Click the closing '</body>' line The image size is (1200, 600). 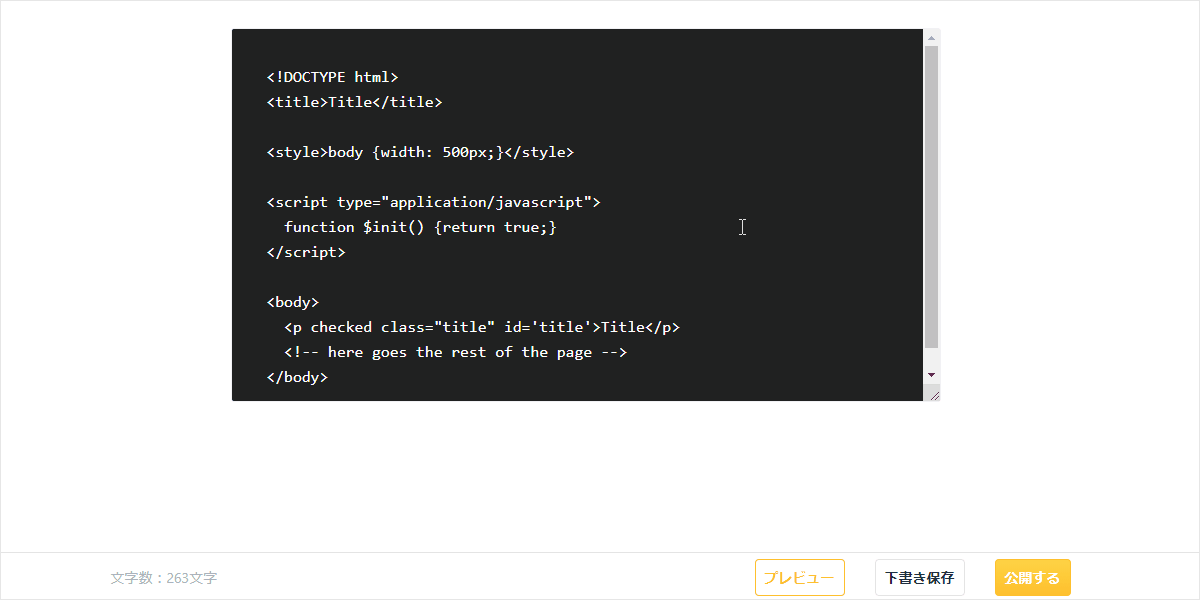[x=297, y=377]
